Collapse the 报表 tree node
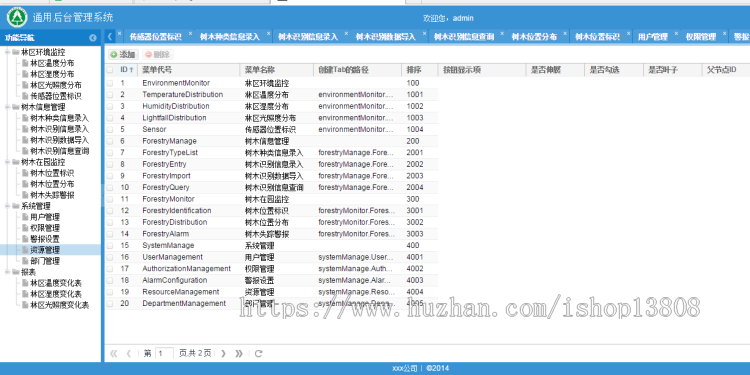 coord(7,272)
